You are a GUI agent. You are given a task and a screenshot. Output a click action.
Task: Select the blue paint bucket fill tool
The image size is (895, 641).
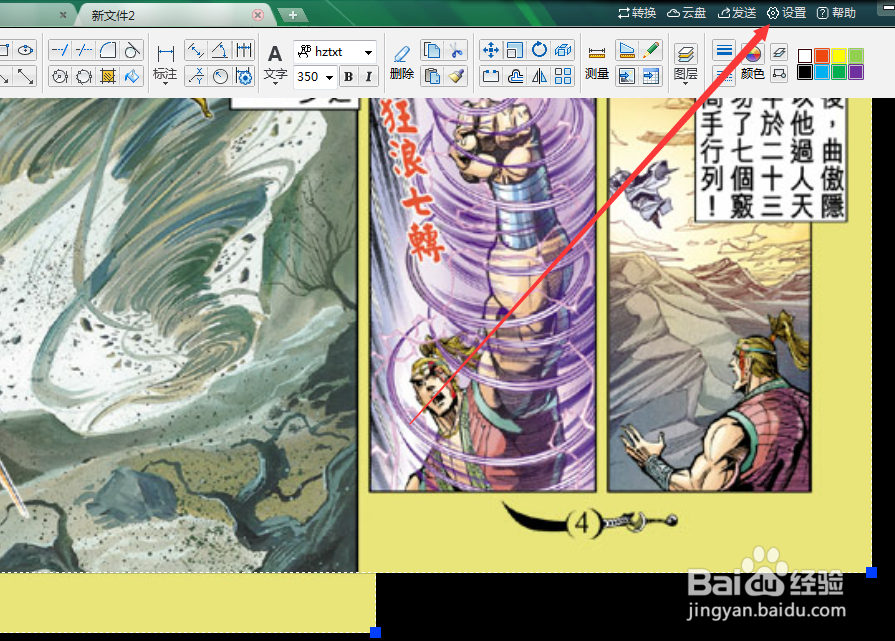pos(132,76)
